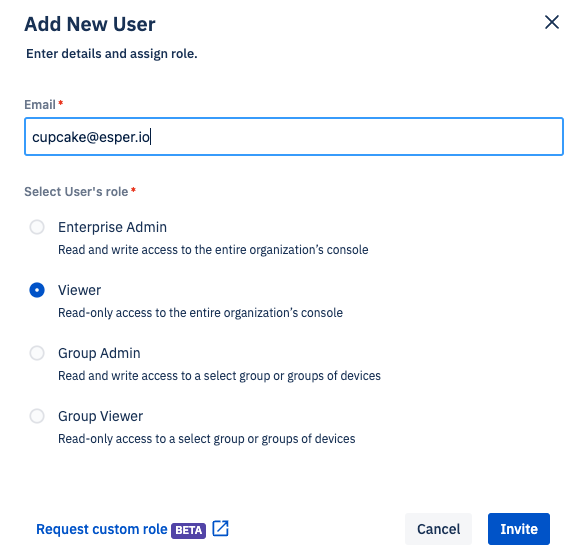Focus the Email input field
The image size is (588, 557).
pyautogui.click(x=294, y=137)
